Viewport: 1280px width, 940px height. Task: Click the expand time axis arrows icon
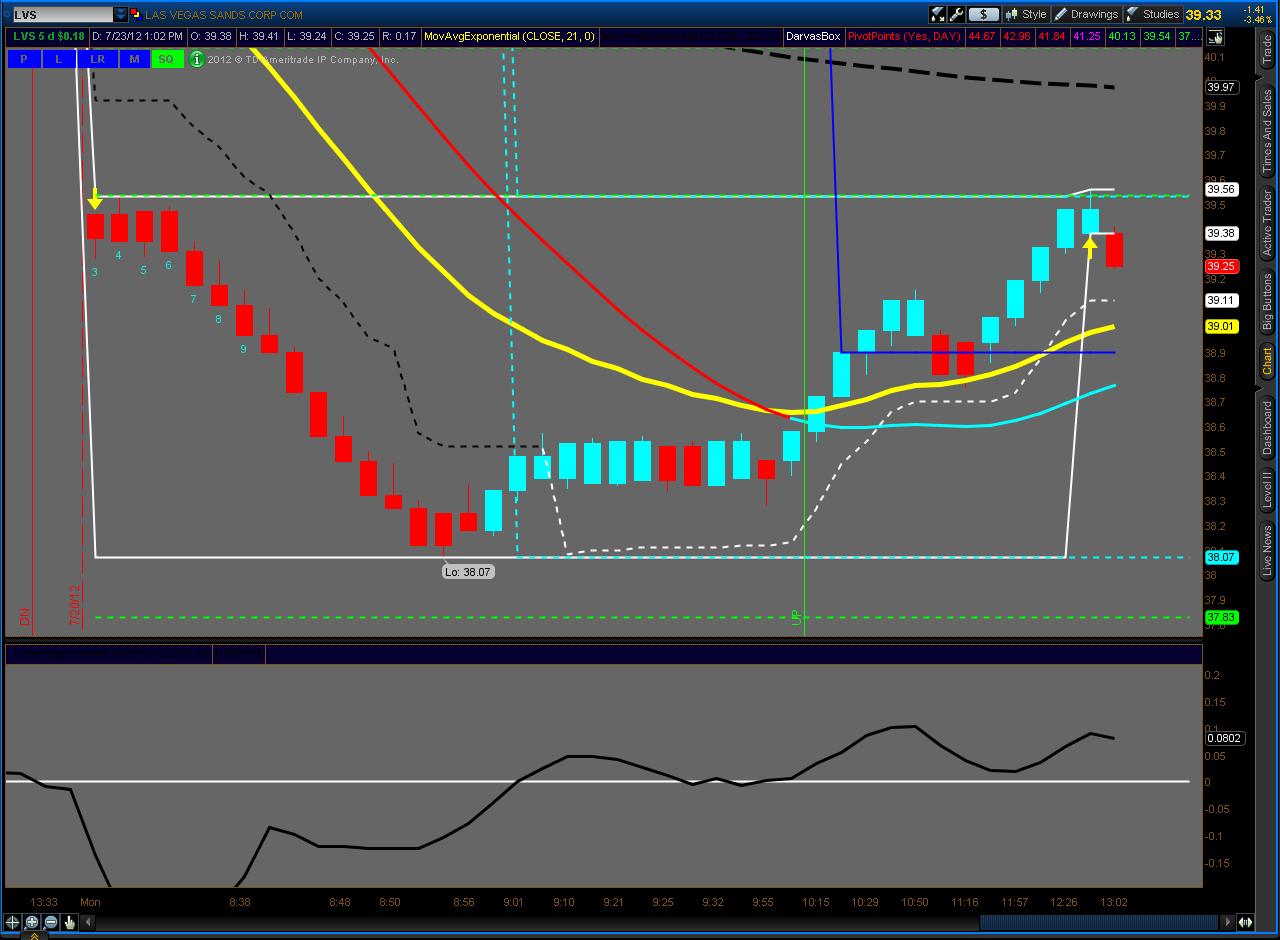click(x=1246, y=922)
